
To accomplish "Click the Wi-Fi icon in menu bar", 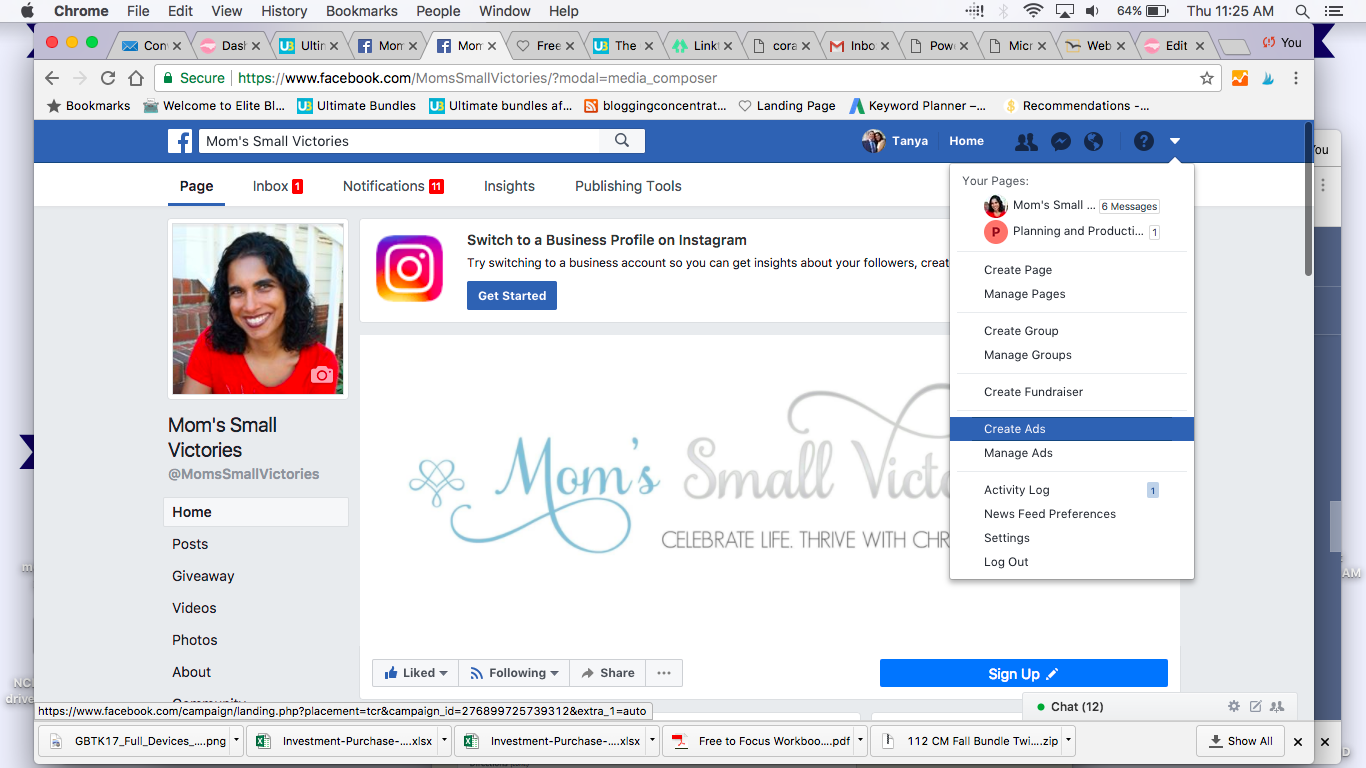I will [x=1032, y=11].
